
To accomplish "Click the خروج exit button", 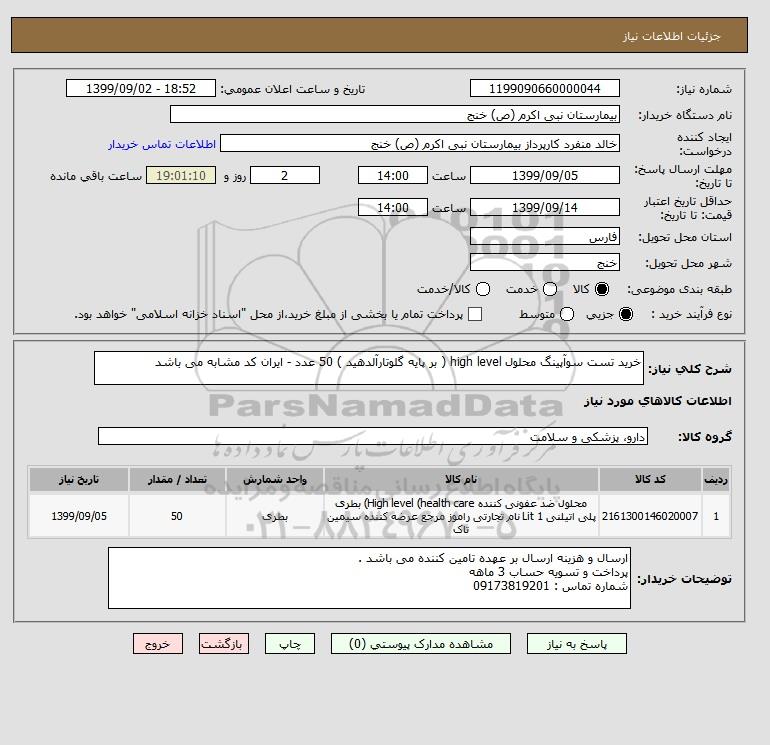I will [x=158, y=644].
